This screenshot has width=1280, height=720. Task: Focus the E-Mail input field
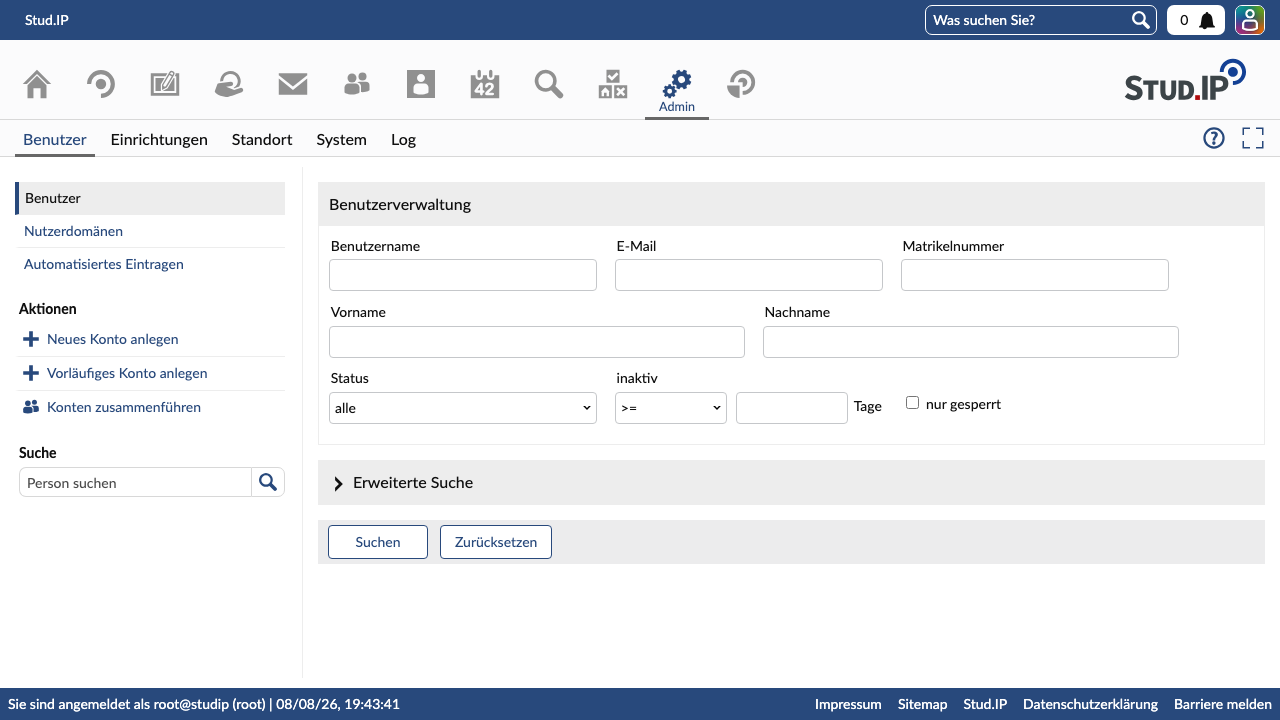point(749,275)
